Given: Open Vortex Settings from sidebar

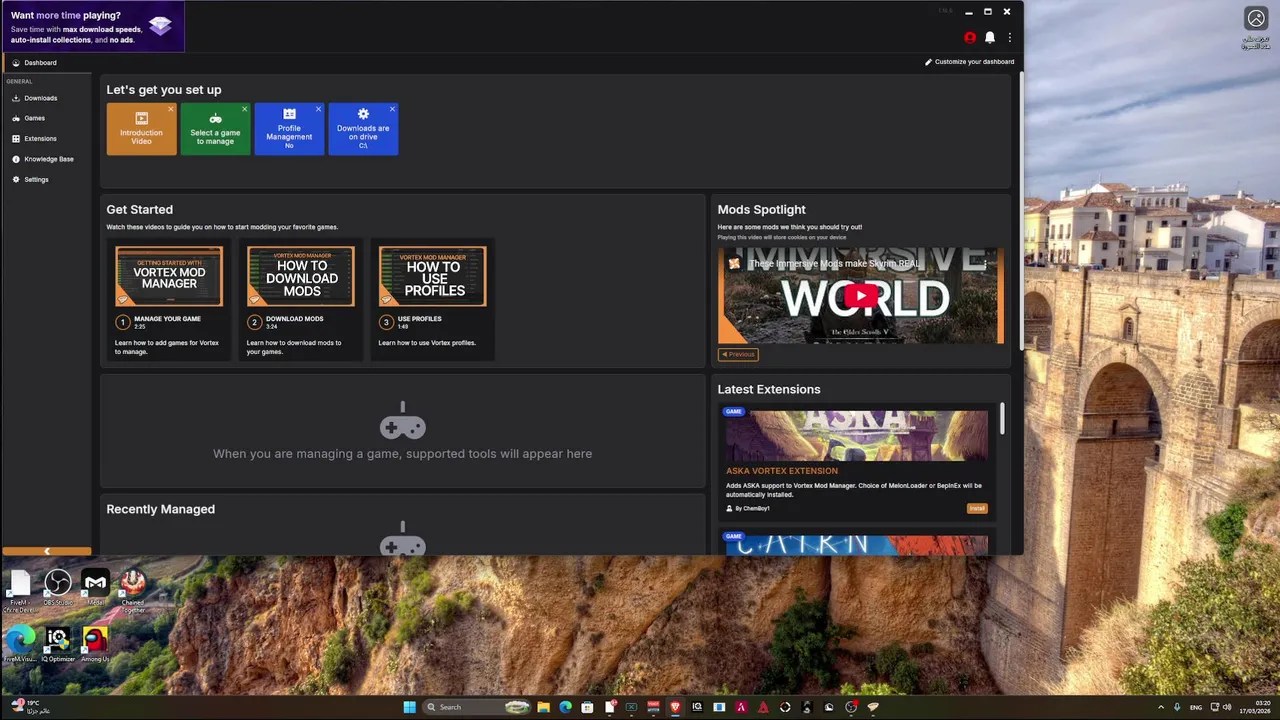Looking at the screenshot, I should click(x=46, y=180).
